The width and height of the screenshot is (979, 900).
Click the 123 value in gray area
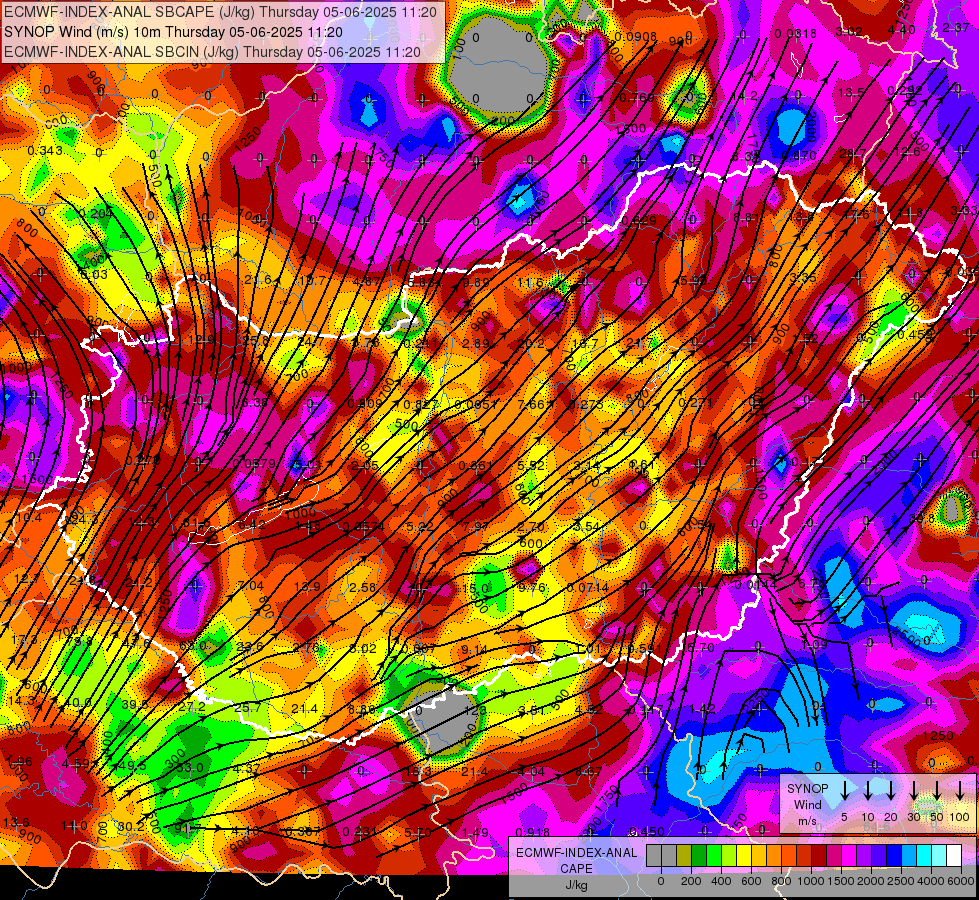tap(475, 710)
